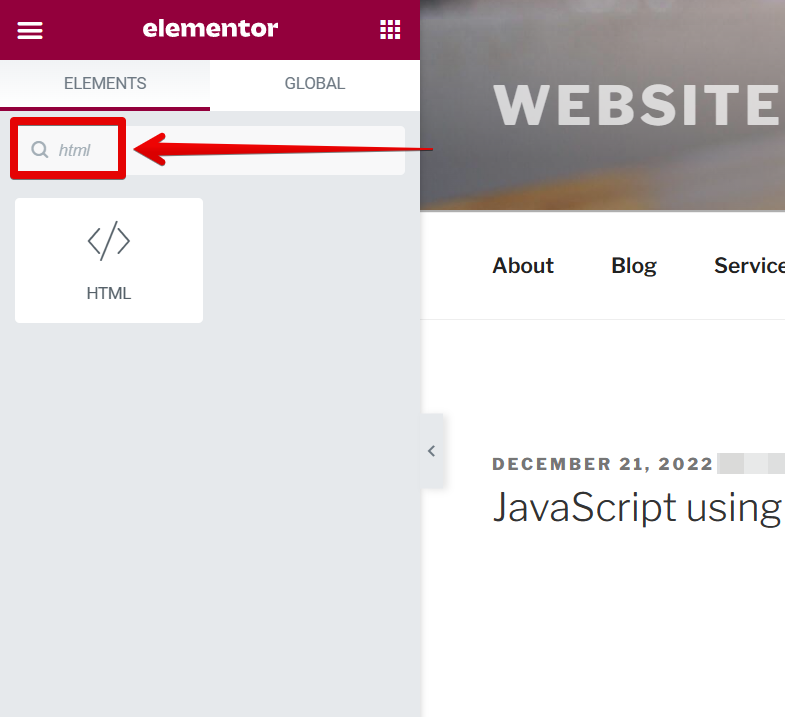Switch to the Global tab
The height and width of the screenshot is (717, 785).
(315, 84)
